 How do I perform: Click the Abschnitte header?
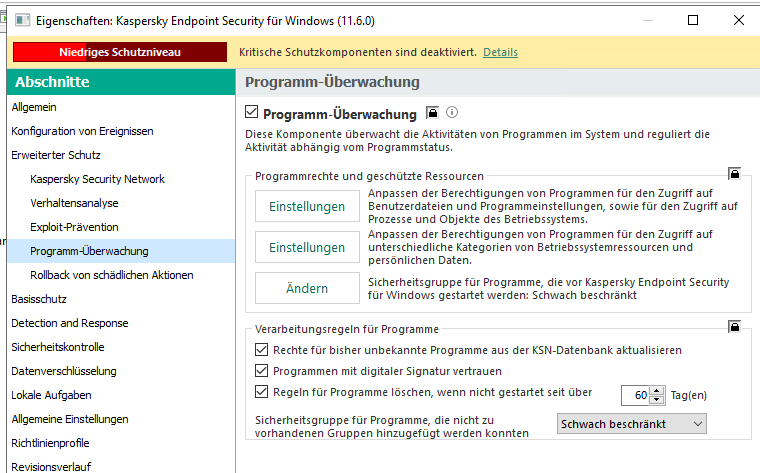[121, 82]
